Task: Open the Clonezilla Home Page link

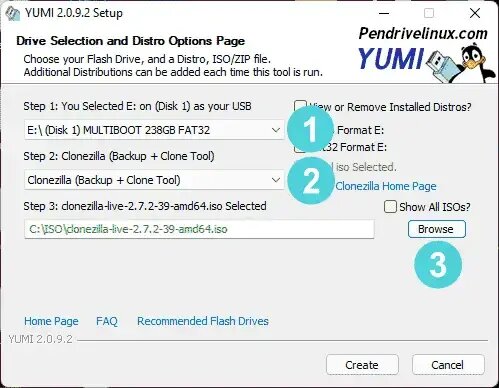Action: [386, 186]
